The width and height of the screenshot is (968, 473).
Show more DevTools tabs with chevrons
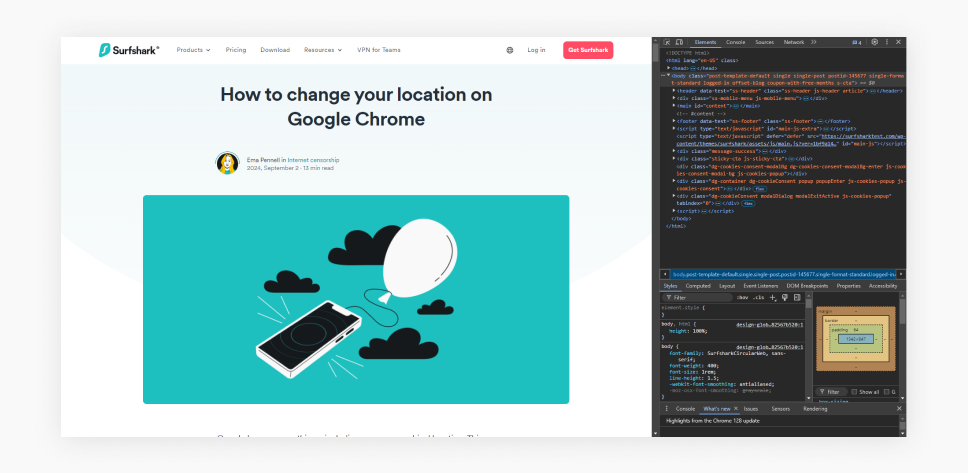[x=814, y=42]
